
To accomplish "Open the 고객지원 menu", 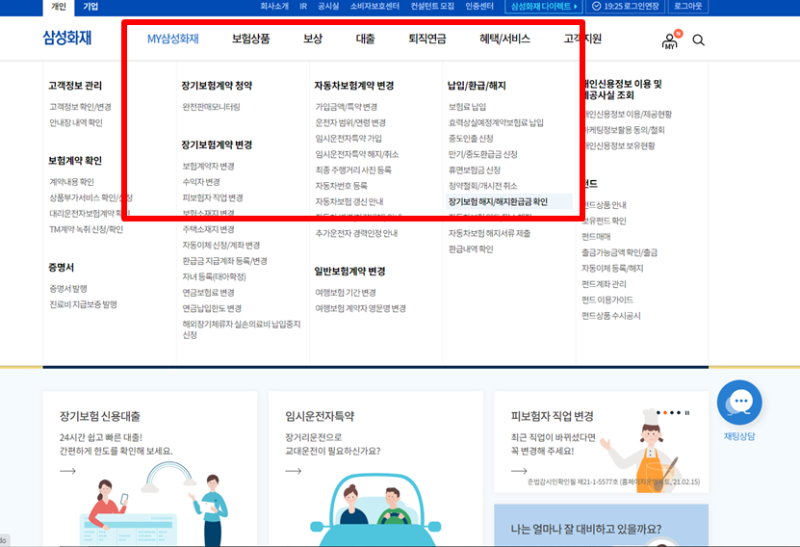I will click(583, 39).
